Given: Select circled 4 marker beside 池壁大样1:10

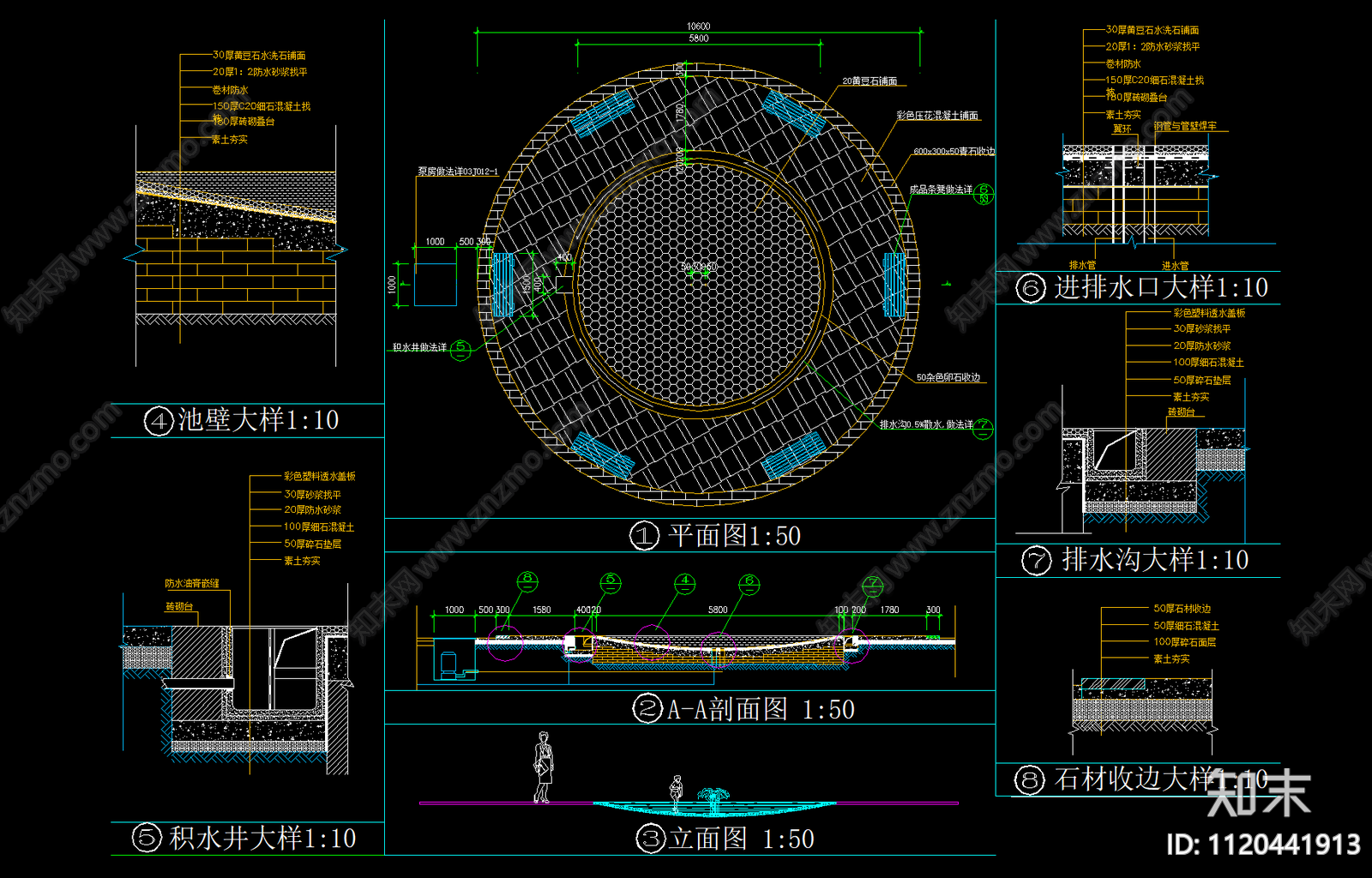Looking at the screenshot, I should (x=159, y=421).
